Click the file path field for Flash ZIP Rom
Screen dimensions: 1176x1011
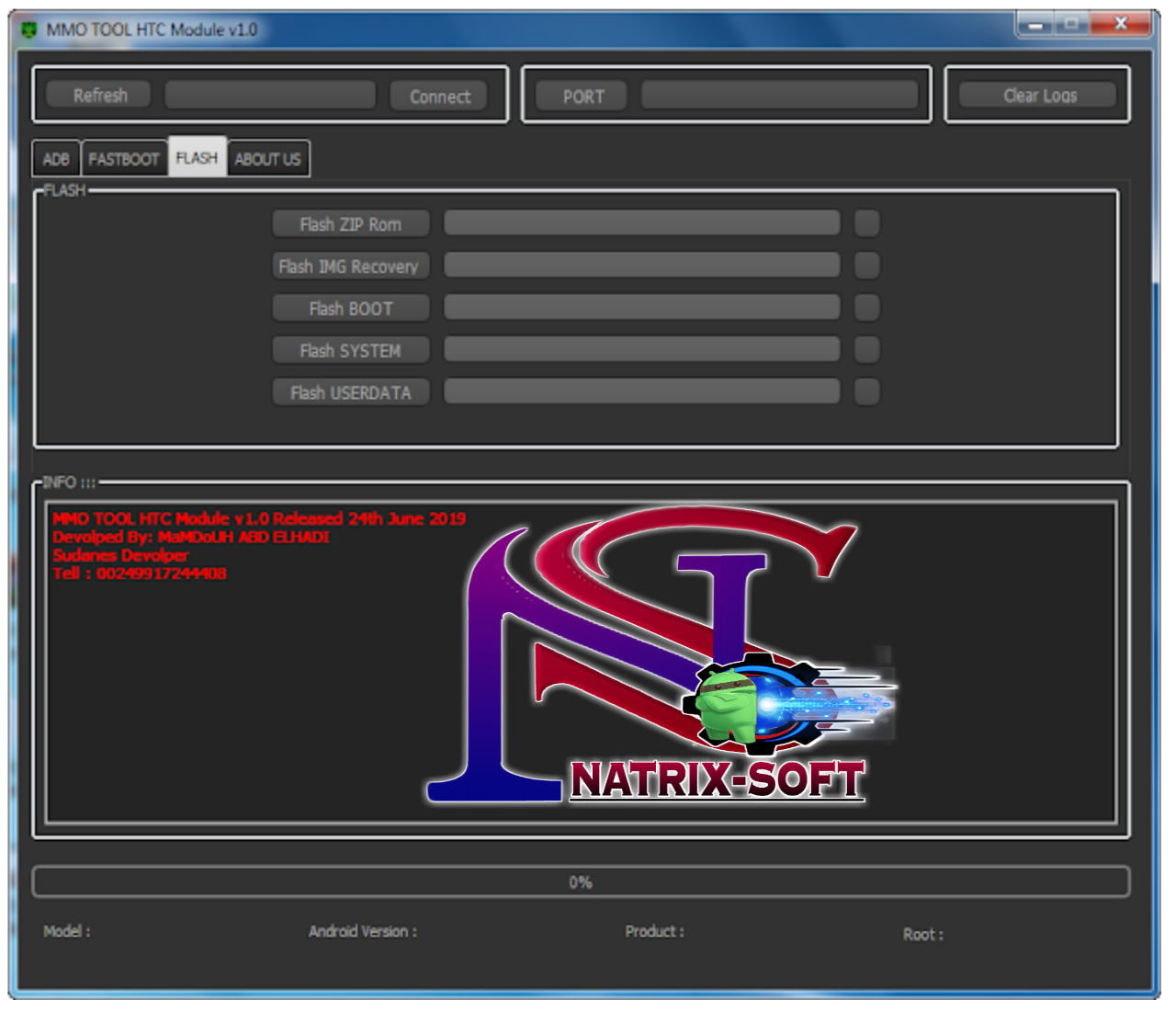point(642,222)
